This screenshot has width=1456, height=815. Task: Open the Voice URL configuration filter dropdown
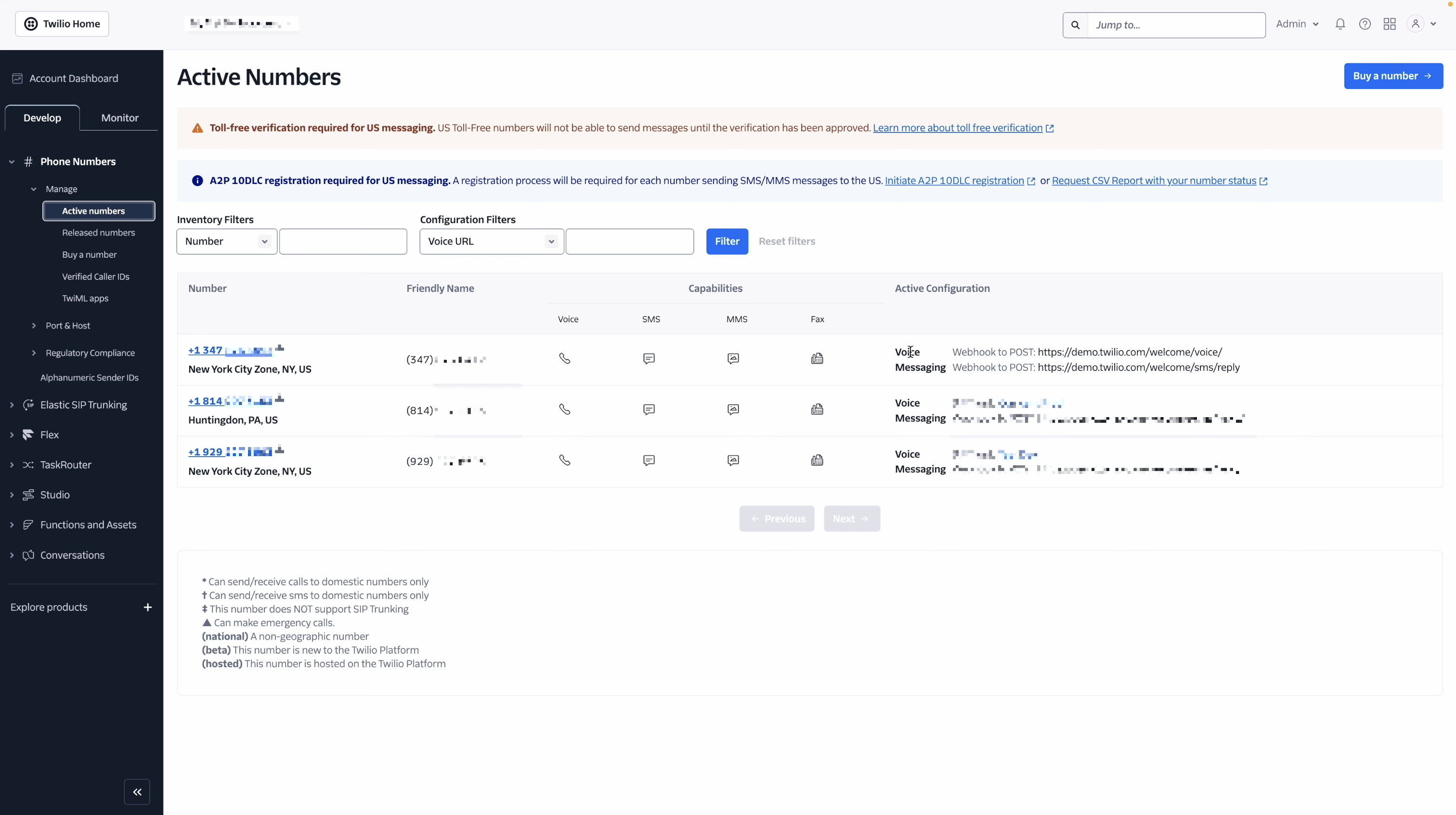[492, 241]
